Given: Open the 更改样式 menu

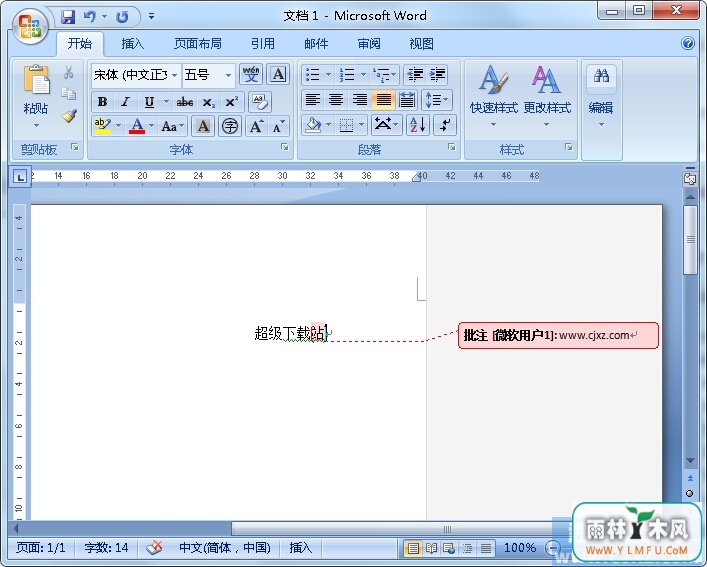Looking at the screenshot, I should (x=547, y=96).
